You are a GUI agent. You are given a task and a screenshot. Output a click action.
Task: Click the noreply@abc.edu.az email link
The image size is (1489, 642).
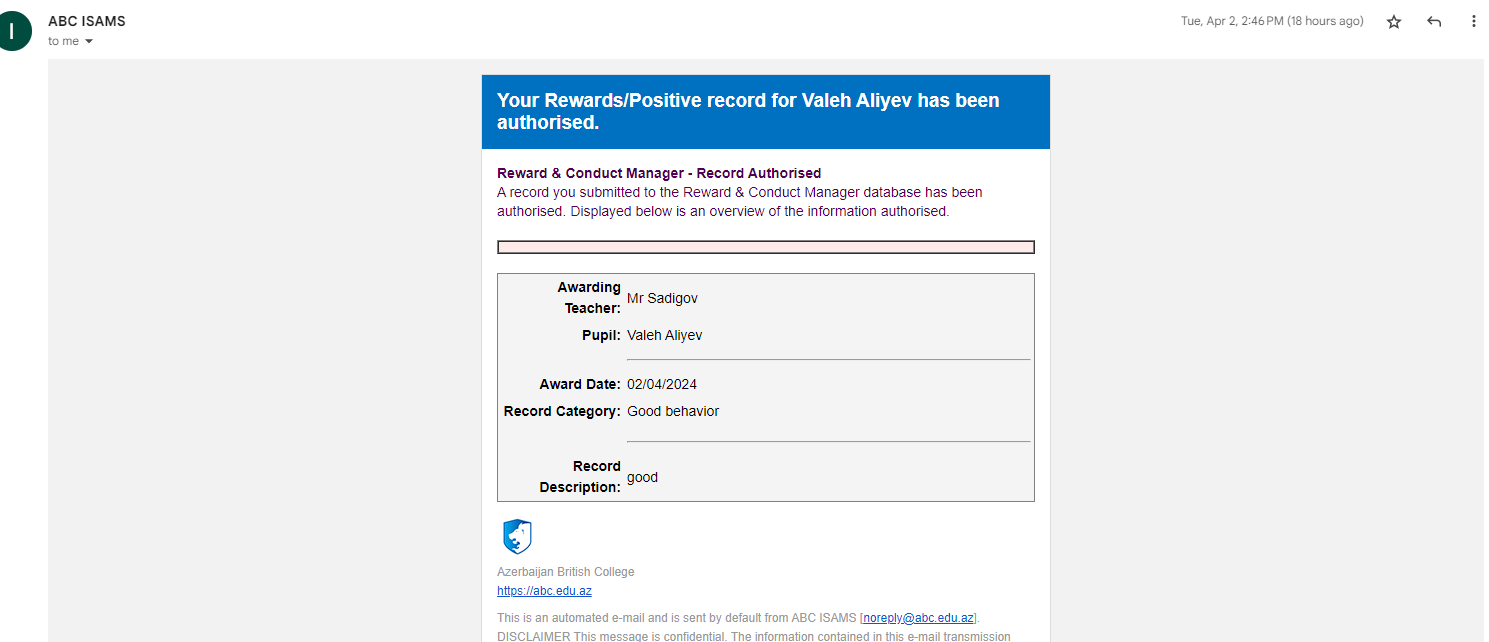tap(919, 618)
